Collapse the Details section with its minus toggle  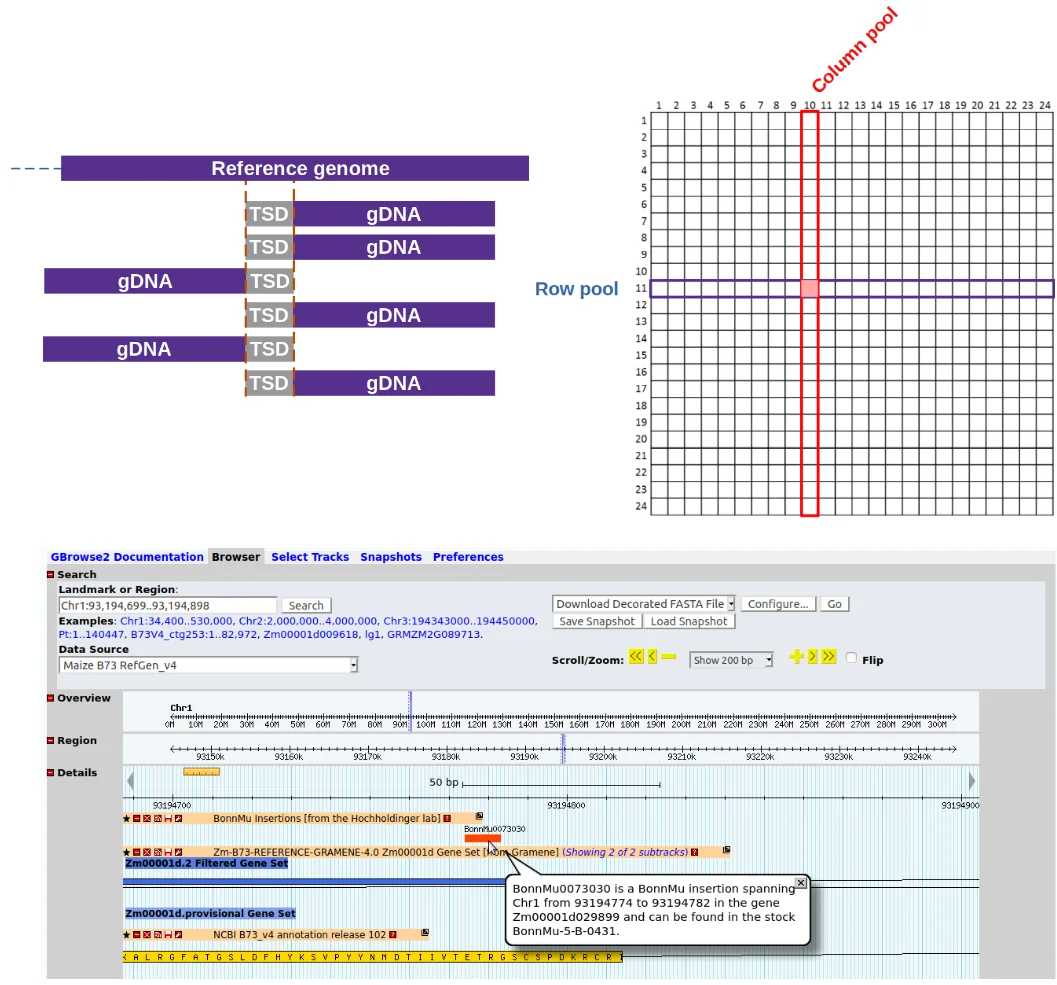coord(53,772)
